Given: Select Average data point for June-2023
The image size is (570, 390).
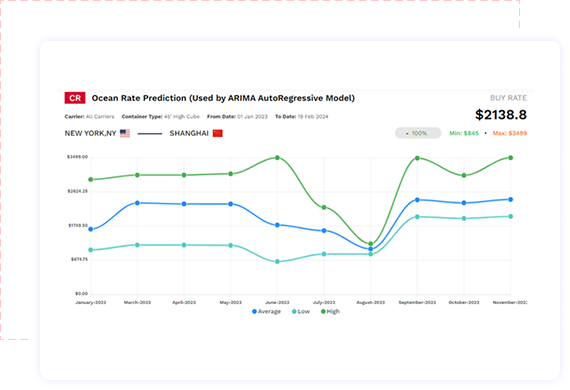Looking at the screenshot, I should [x=277, y=225].
